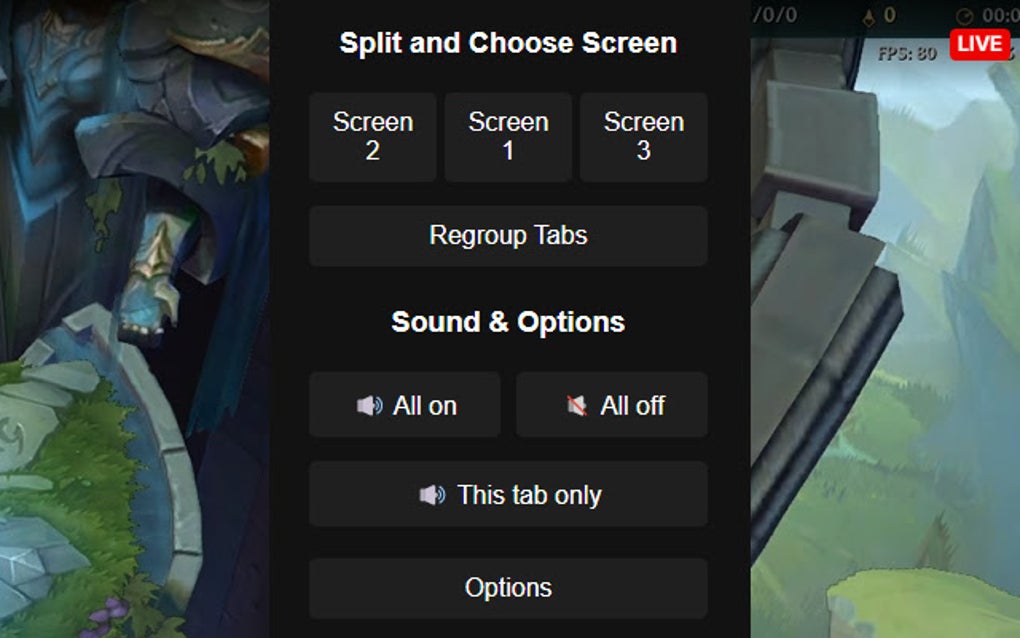This screenshot has height=638, width=1020.
Task: Open the Options panel
Action: (508, 588)
